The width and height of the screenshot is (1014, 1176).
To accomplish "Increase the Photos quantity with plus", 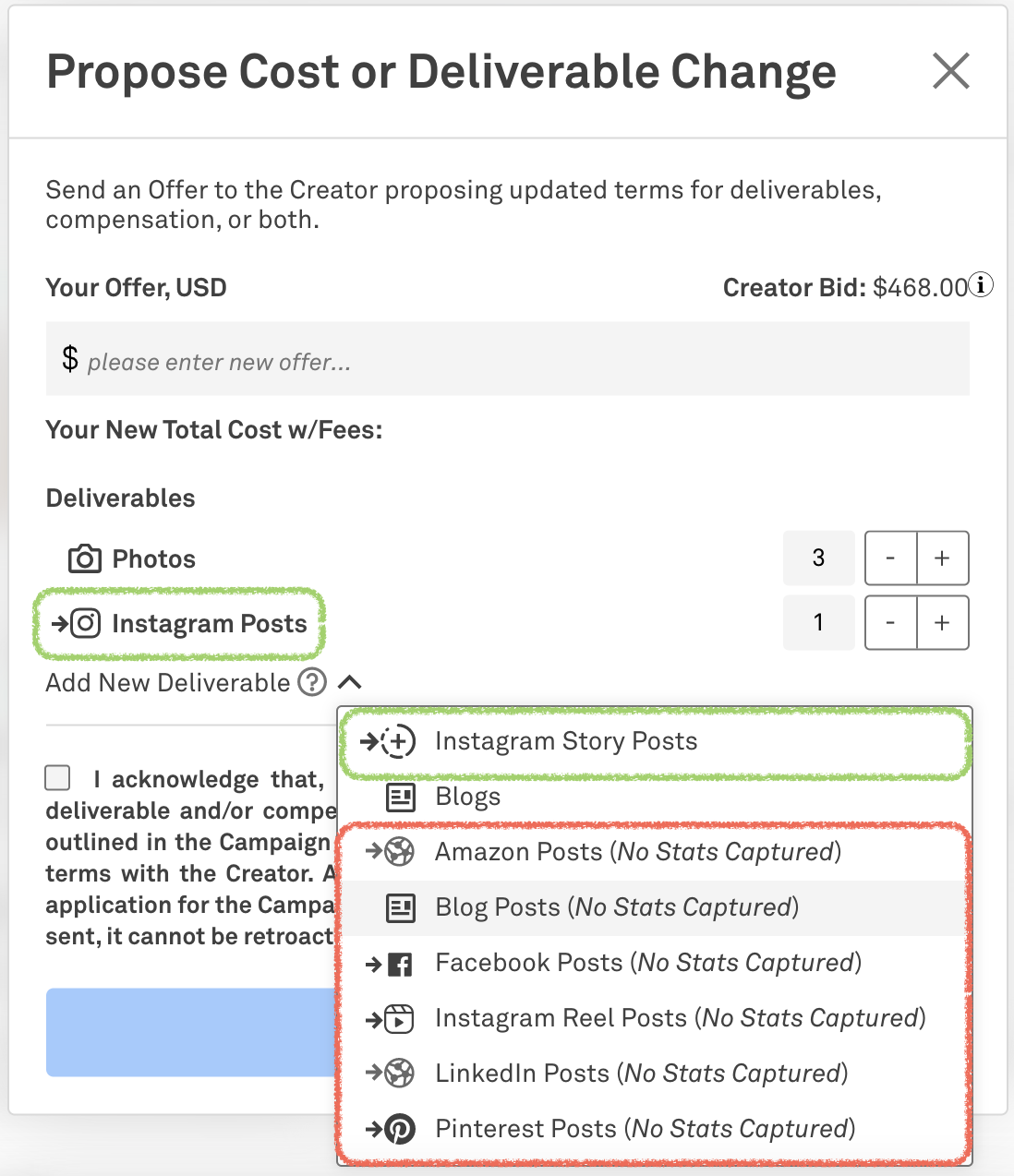I will (x=942, y=558).
